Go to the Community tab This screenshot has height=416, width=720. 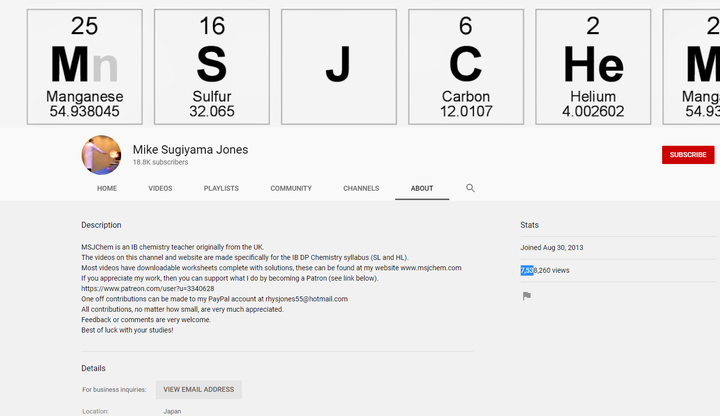291,188
